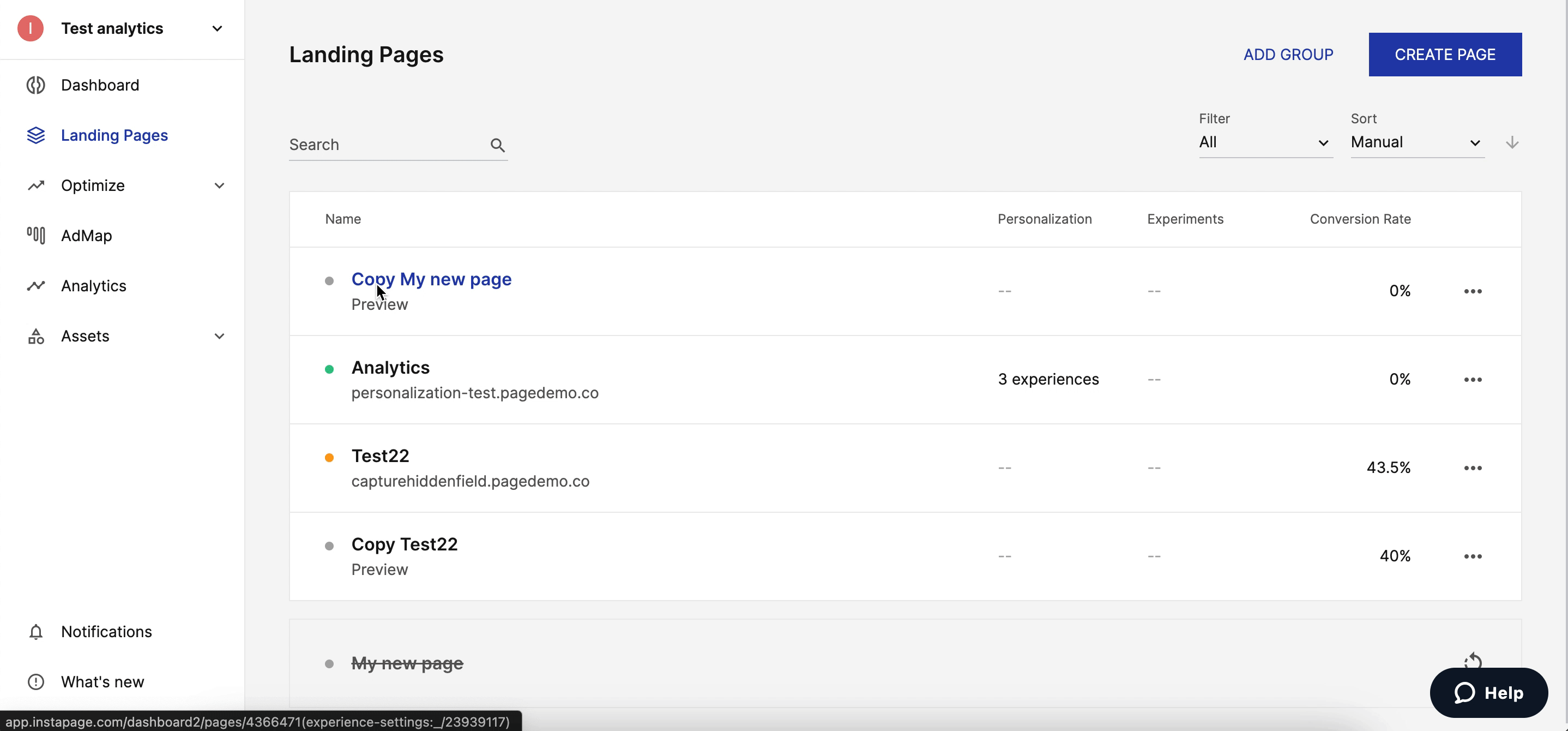
Task: Open the Filter All dropdown
Action: click(x=1265, y=142)
